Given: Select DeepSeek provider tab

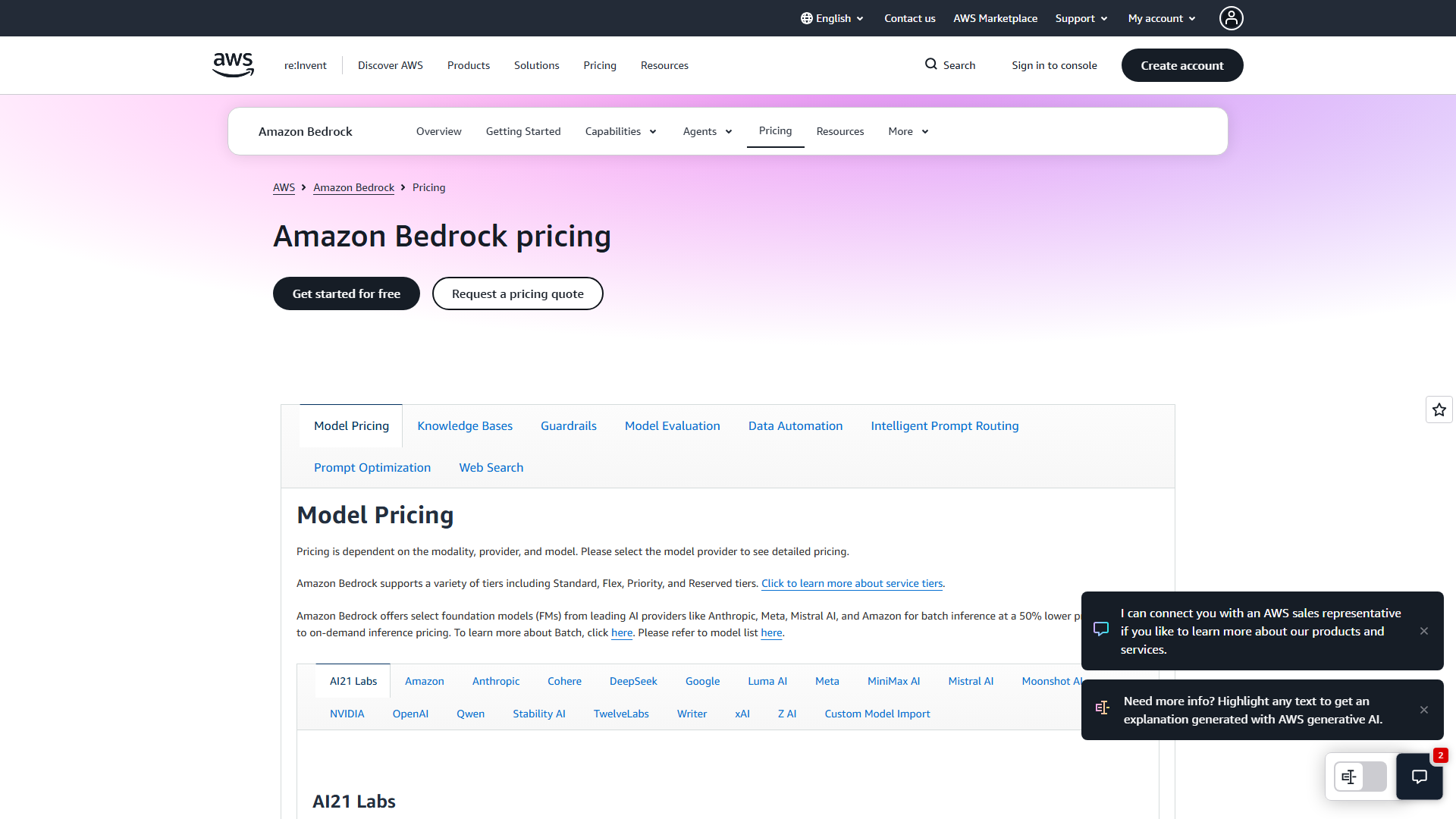Looking at the screenshot, I should coord(632,681).
